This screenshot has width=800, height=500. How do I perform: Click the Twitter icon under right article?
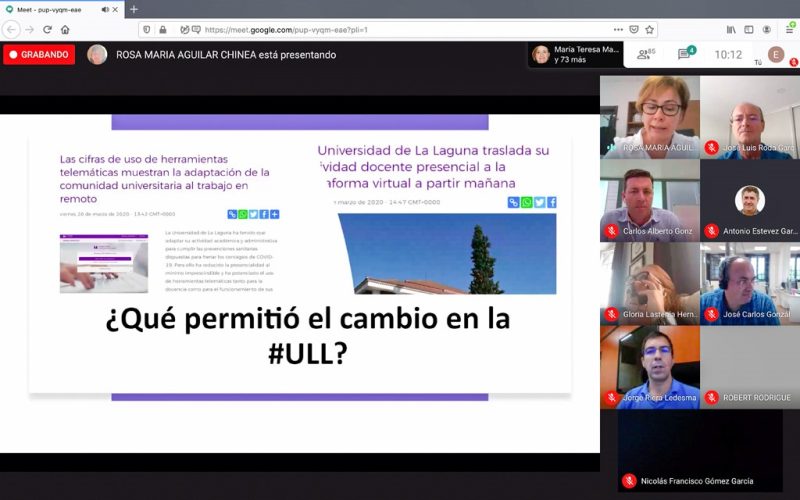point(539,203)
